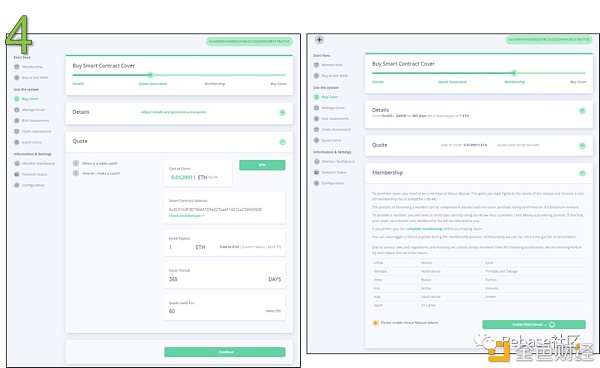Go to Manage Cover menu label, left panel
Viewport: 600px width, 368px height.
(33, 110)
